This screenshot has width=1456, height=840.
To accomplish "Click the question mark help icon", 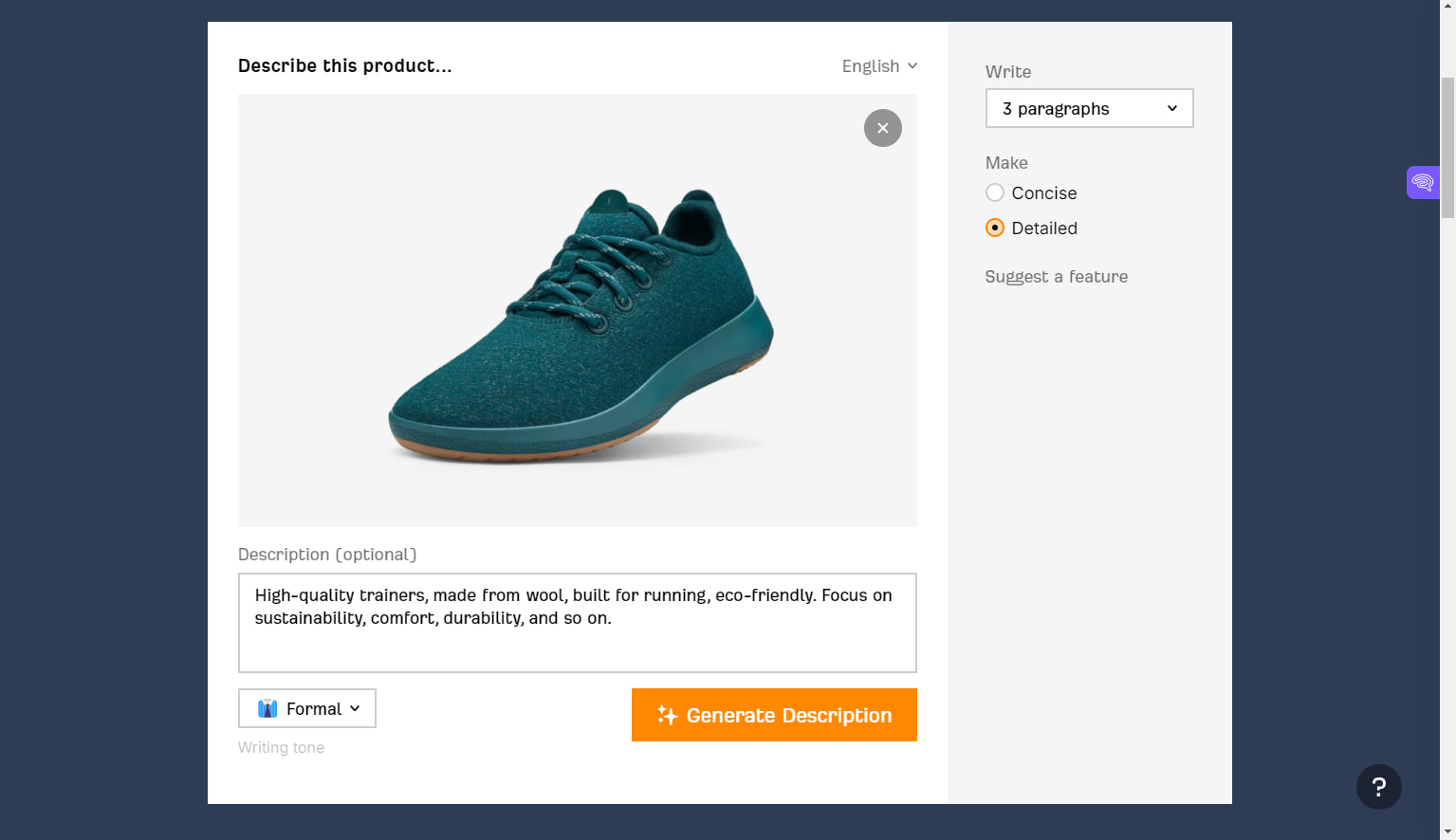I will click(x=1379, y=787).
